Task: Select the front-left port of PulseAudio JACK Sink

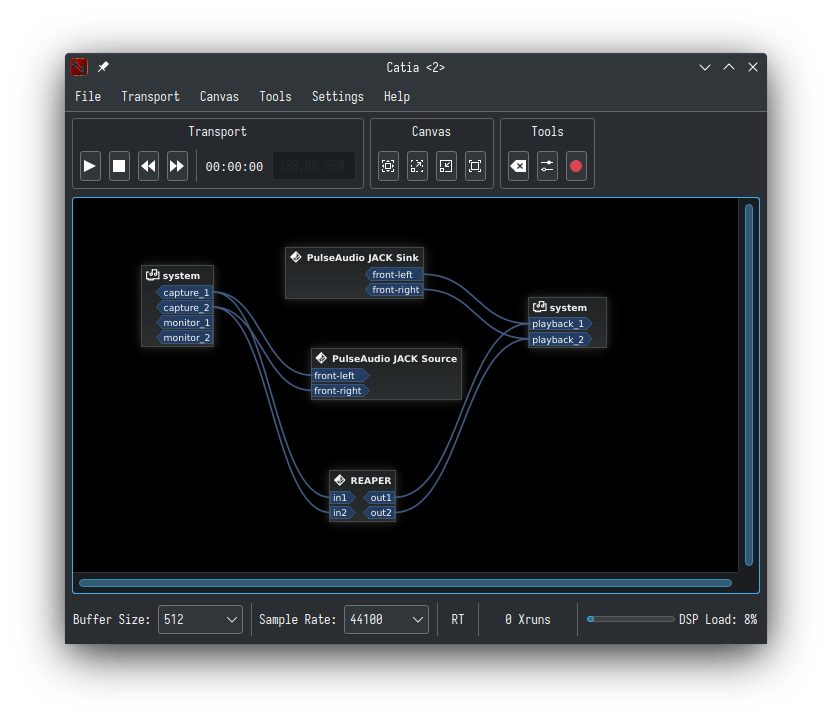Action: (393, 274)
